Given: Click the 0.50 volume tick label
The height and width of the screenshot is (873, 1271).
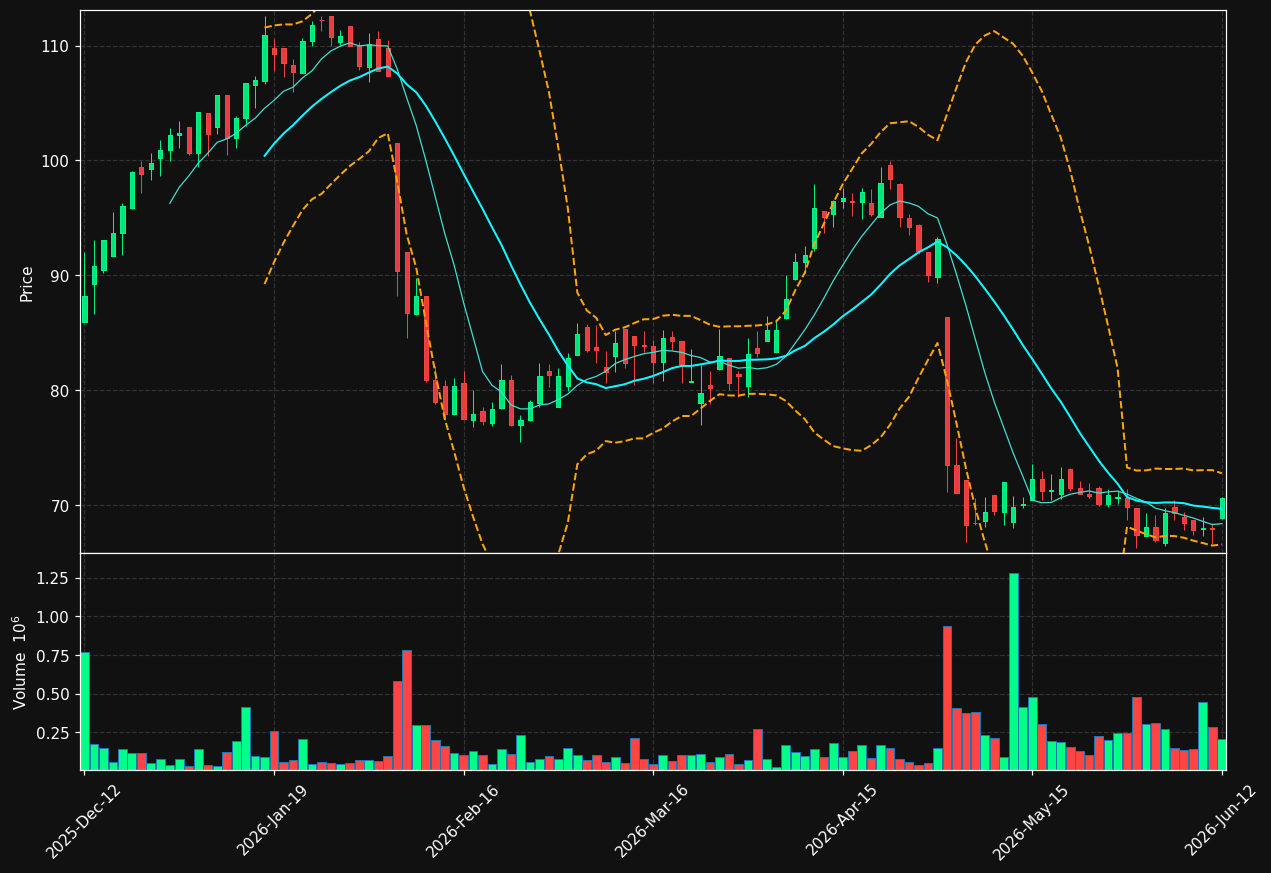Looking at the screenshot, I should (52, 694).
